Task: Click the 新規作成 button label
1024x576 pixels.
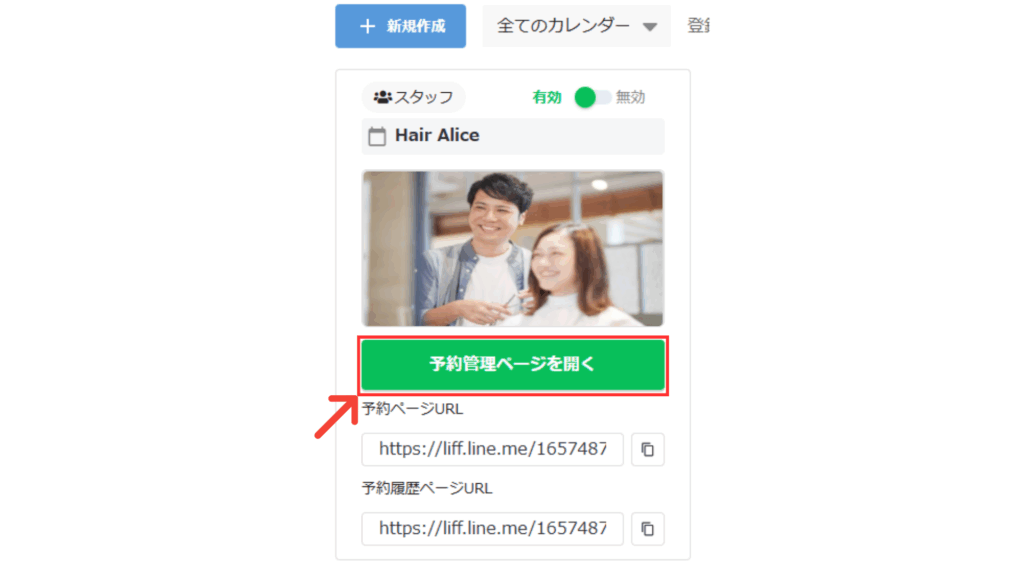Action: [x=415, y=26]
